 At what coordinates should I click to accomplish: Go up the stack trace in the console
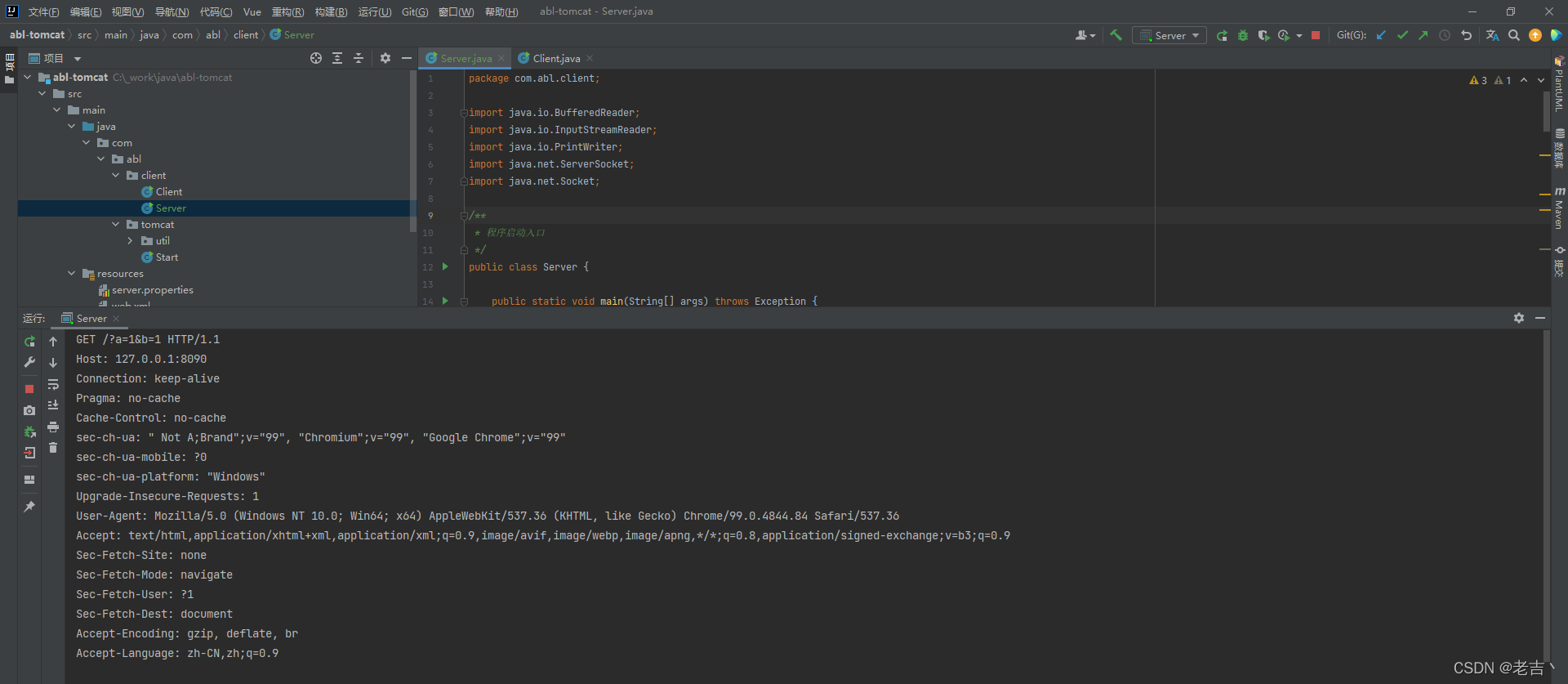pos(53,342)
